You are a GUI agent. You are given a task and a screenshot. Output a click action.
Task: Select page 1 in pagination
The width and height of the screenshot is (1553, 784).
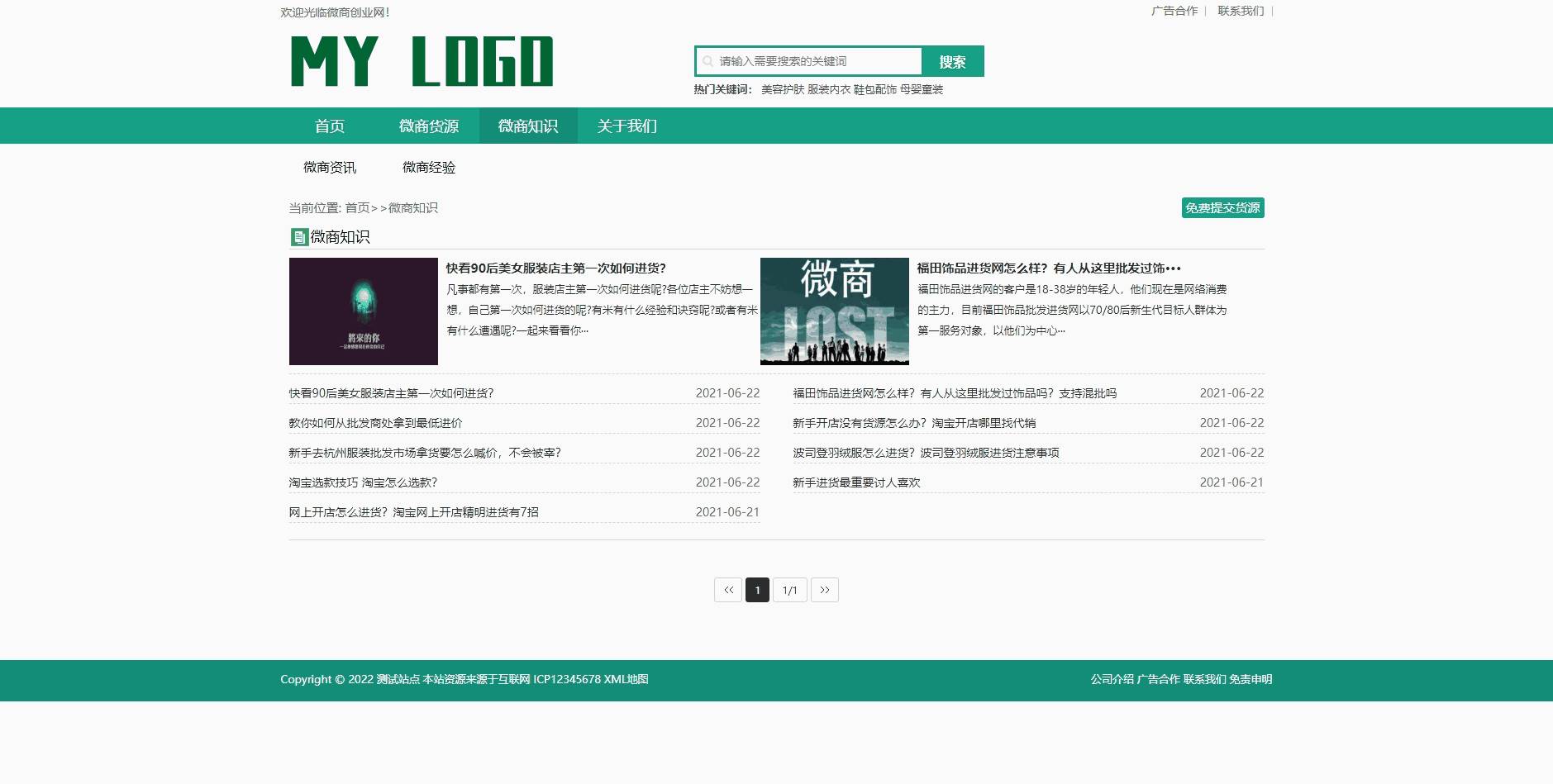coord(758,590)
